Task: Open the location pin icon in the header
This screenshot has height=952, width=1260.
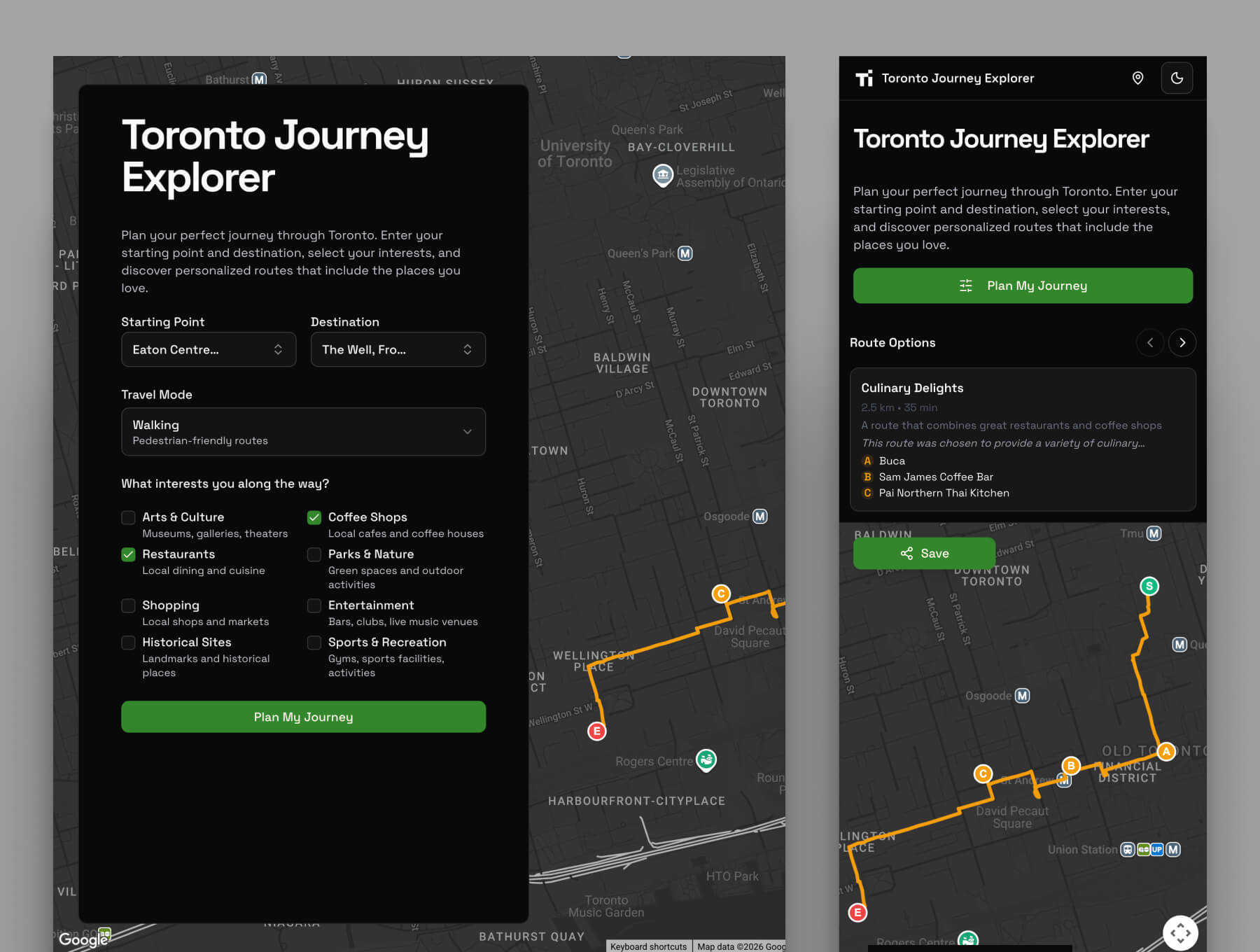Action: [x=1137, y=78]
